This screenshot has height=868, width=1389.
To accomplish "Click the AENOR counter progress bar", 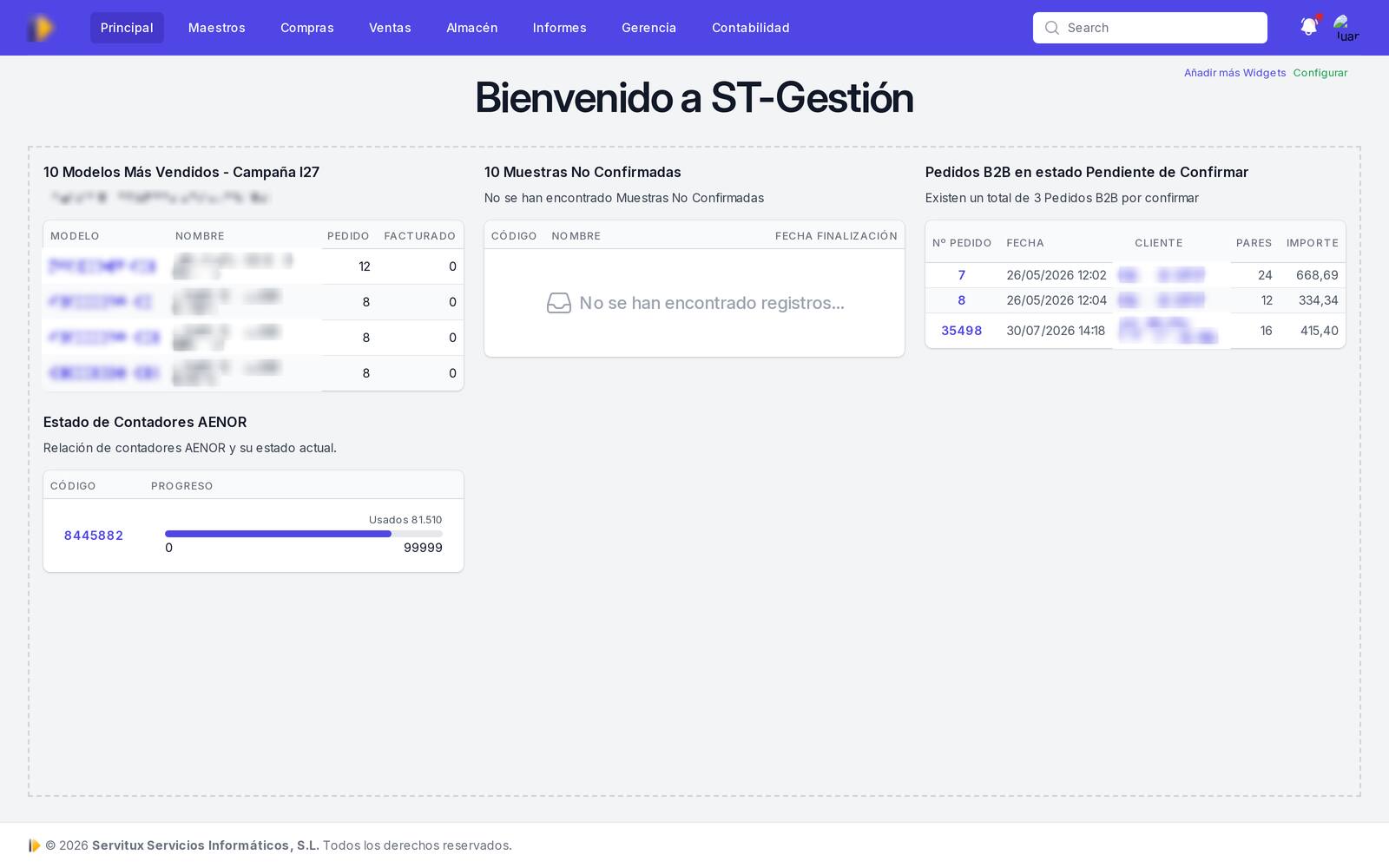I will 304,534.
